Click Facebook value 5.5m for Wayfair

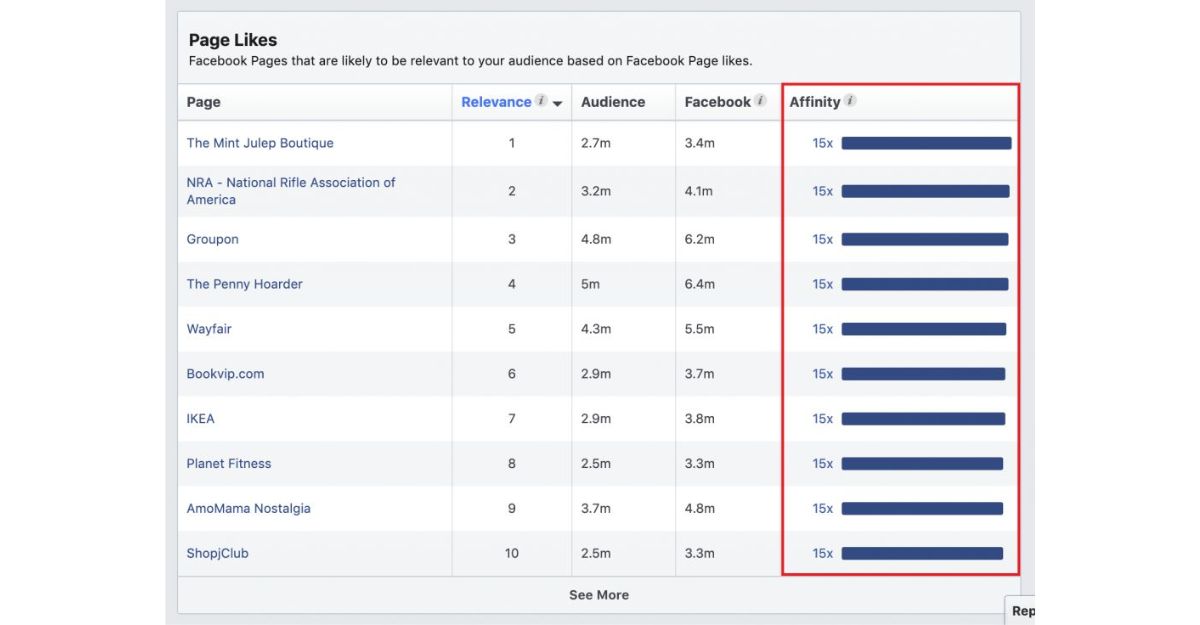coord(699,329)
